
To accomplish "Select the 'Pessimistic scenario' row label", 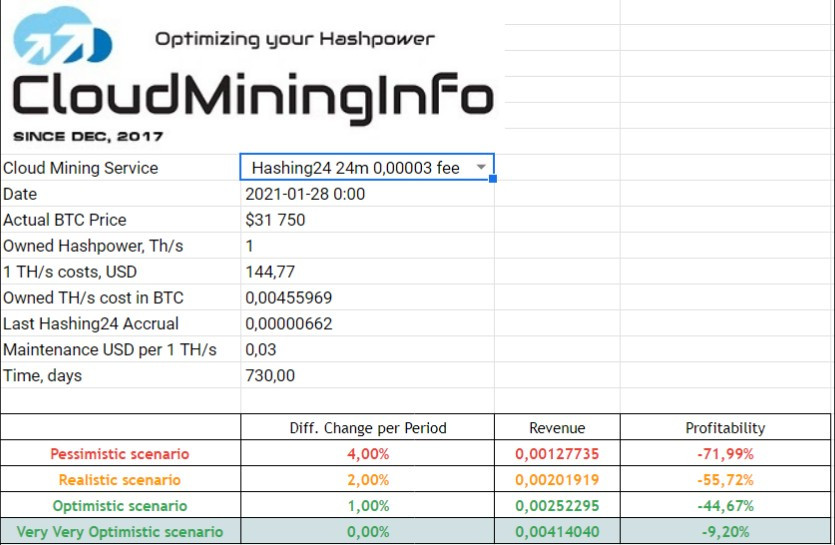I will point(120,454).
